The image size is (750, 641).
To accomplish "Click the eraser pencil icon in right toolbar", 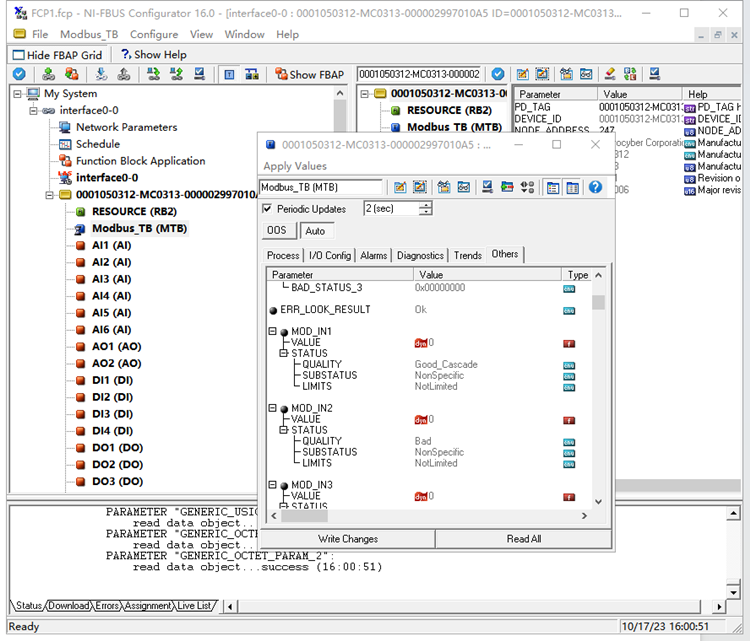I will click(x=610, y=74).
